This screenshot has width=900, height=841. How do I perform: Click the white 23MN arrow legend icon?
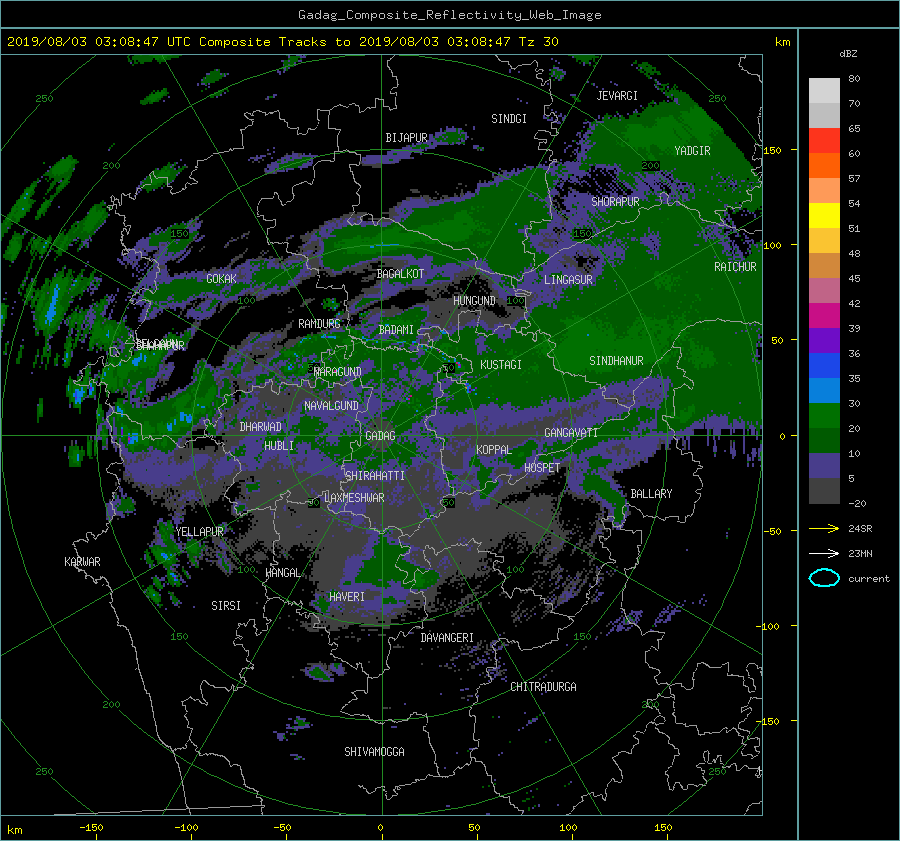[x=824, y=553]
